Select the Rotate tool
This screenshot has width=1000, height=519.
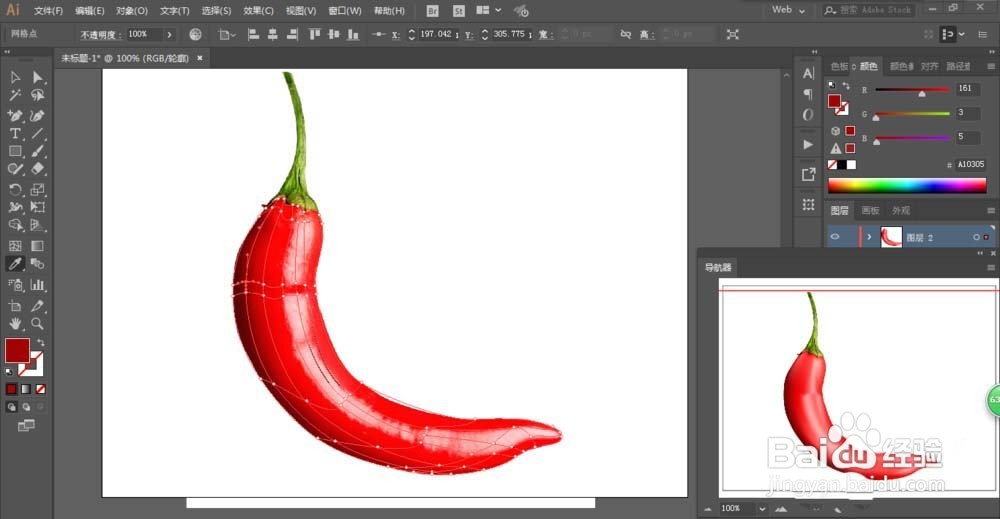click(15, 189)
